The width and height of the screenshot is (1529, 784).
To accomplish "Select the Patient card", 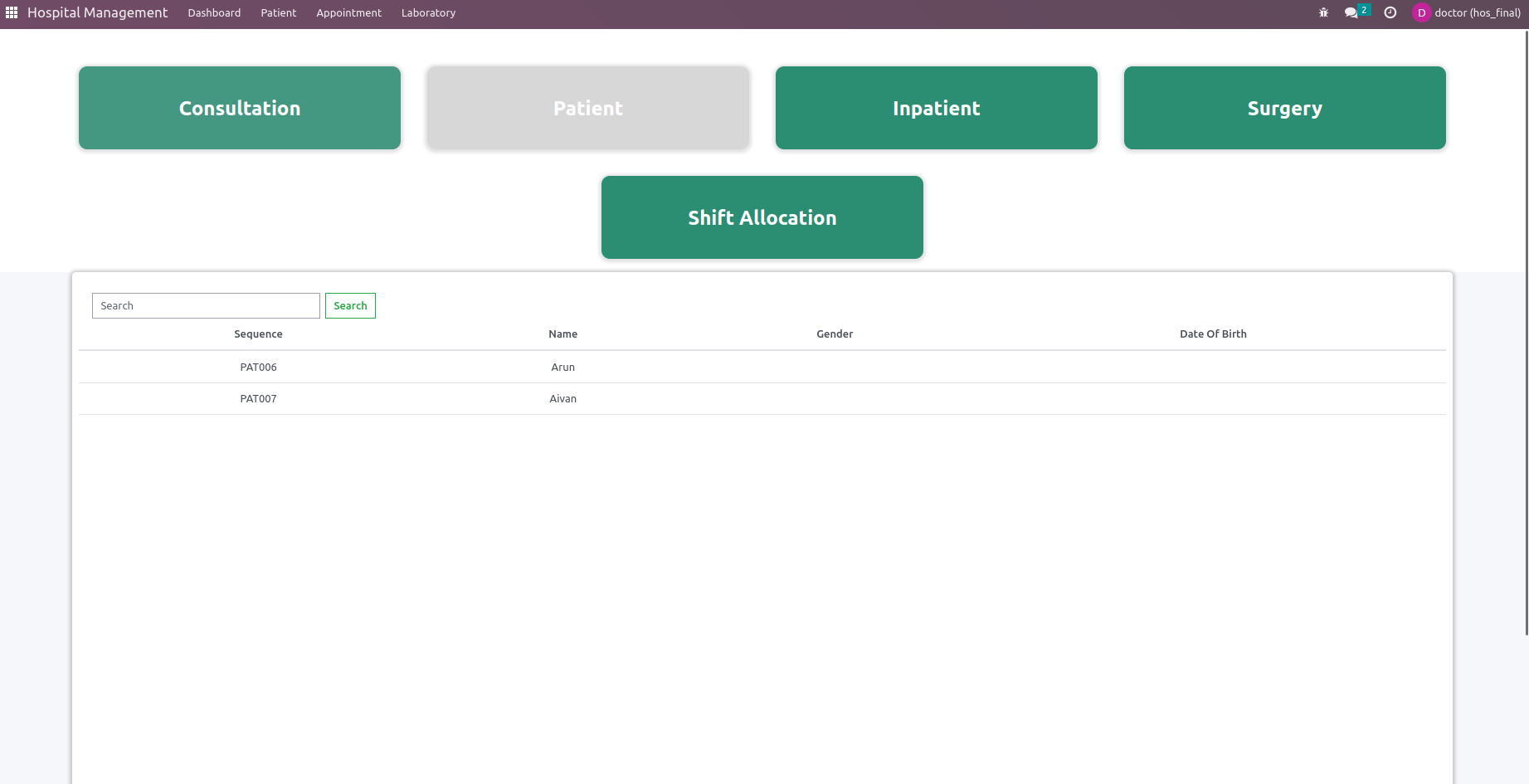I will 588,108.
